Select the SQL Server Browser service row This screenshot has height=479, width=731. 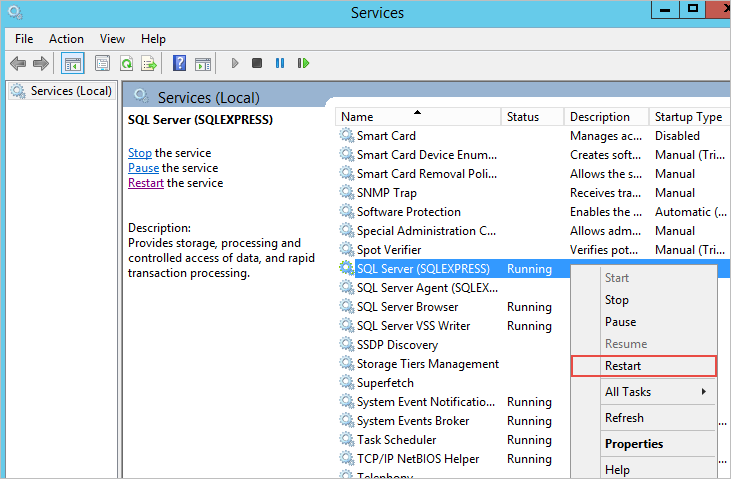407,307
